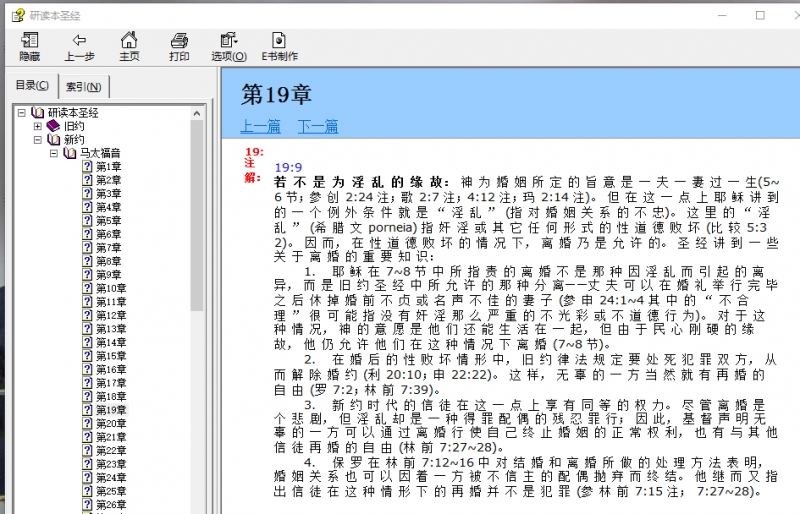This screenshot has width=800, height=514.
Task: Collapse the 马太福音 tree node
Action: 54,153
